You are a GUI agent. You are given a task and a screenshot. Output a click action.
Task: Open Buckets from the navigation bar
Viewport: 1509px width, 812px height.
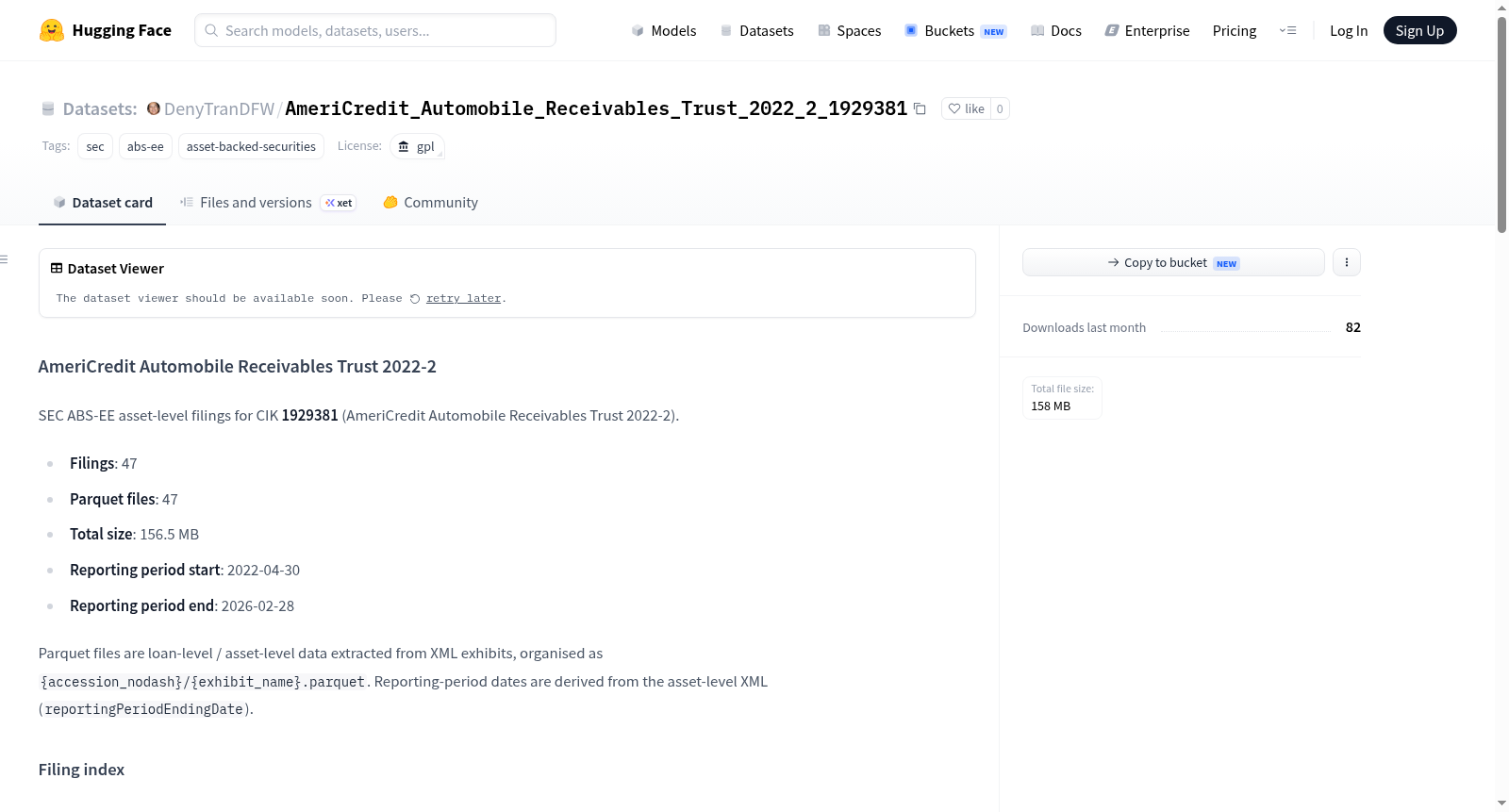click(x=955, y=30)
